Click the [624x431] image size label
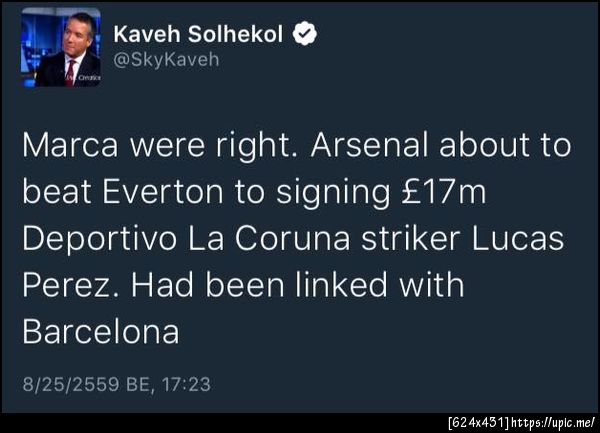Screen dimensions: 600x433 [479, 423]
